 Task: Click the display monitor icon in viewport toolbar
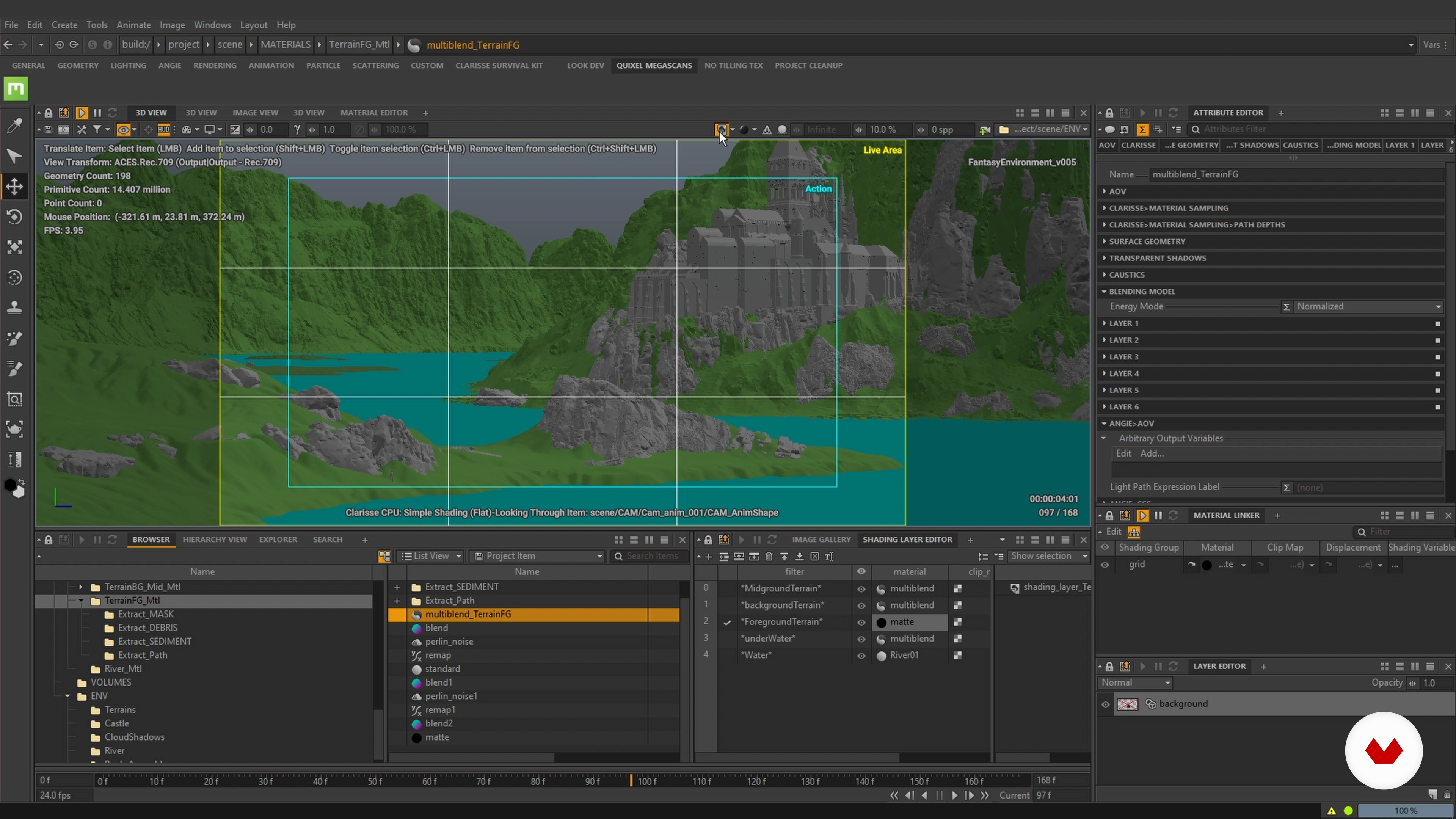click(x=209, y=129)
